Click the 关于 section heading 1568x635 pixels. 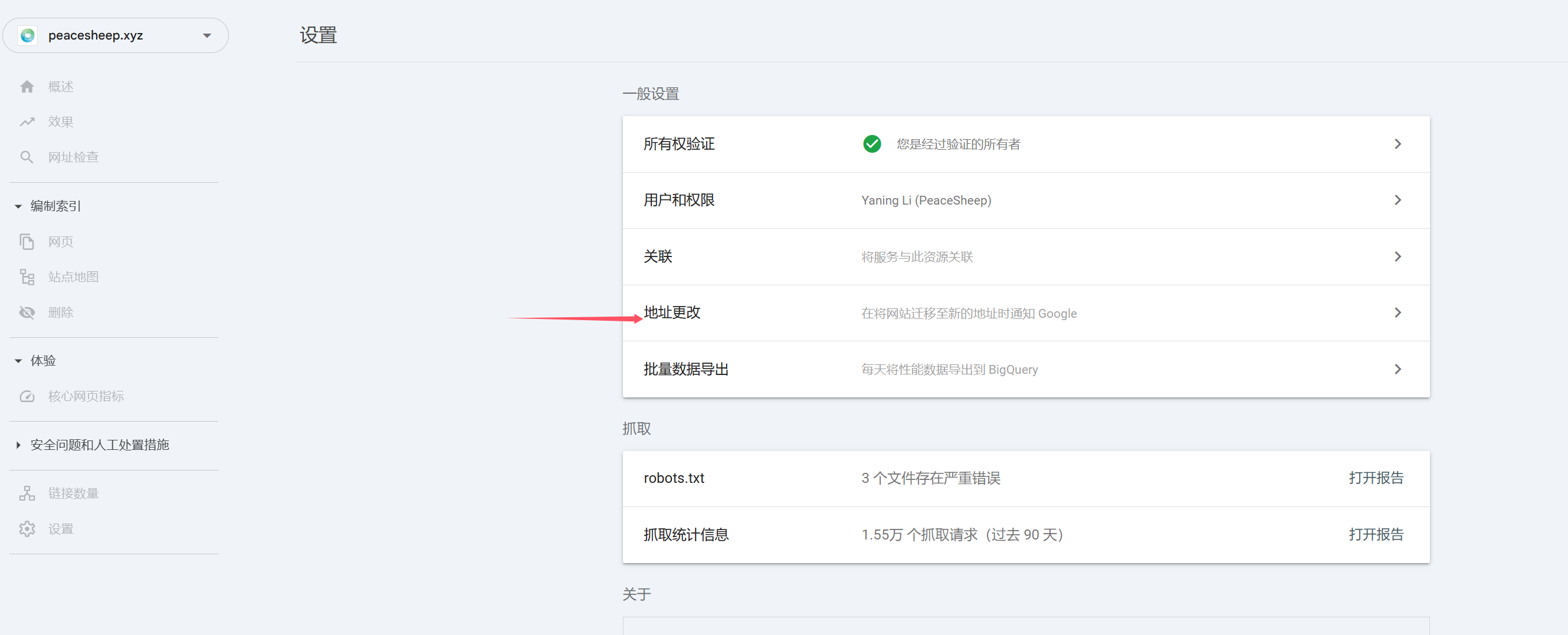coord(637,594)
